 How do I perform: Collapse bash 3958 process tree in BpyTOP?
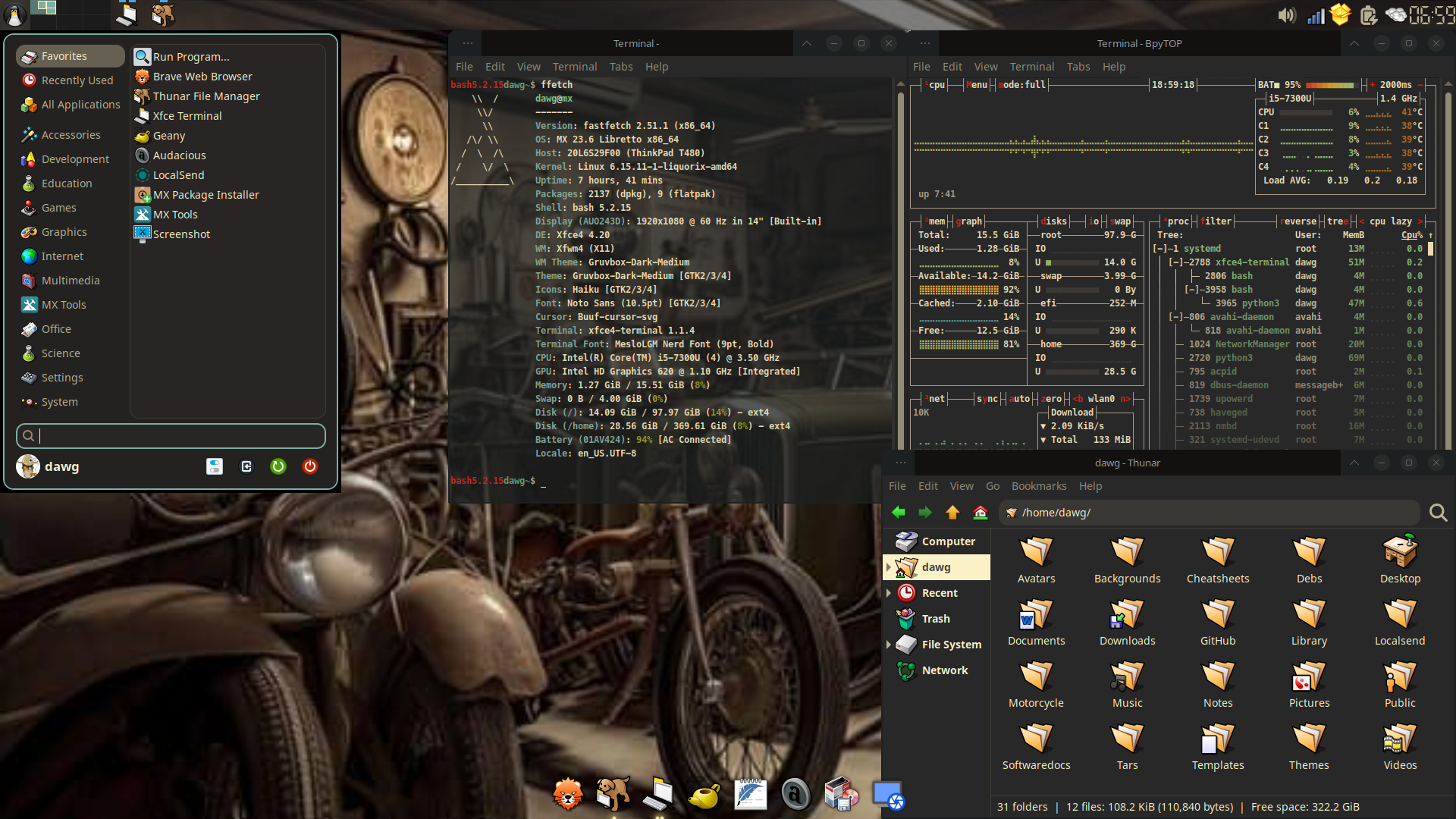point(1192,290)
